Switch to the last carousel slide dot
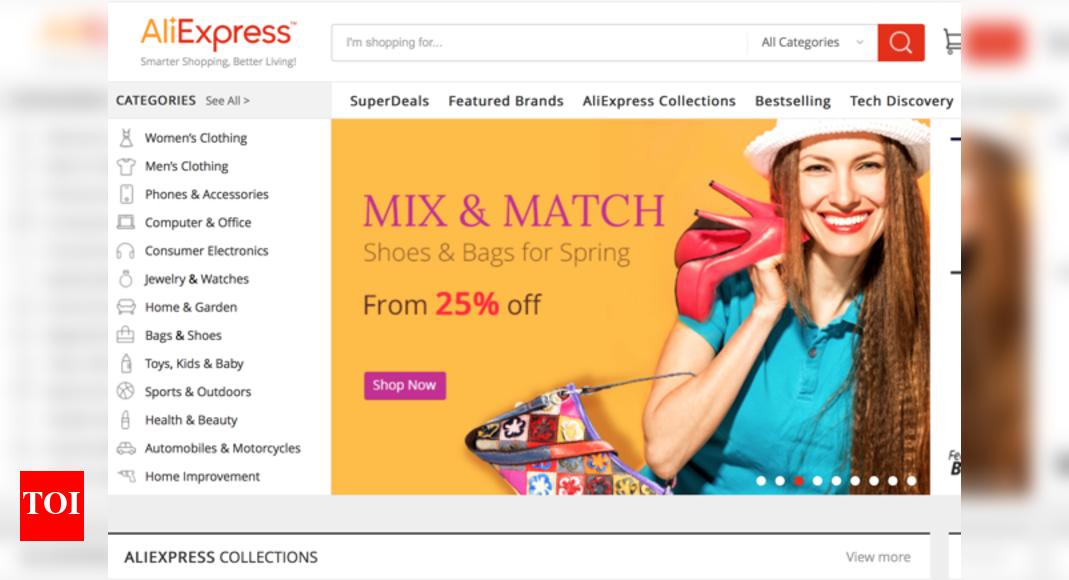The width and height of the screenshot is (1069, 580). [x=912, y=480]
